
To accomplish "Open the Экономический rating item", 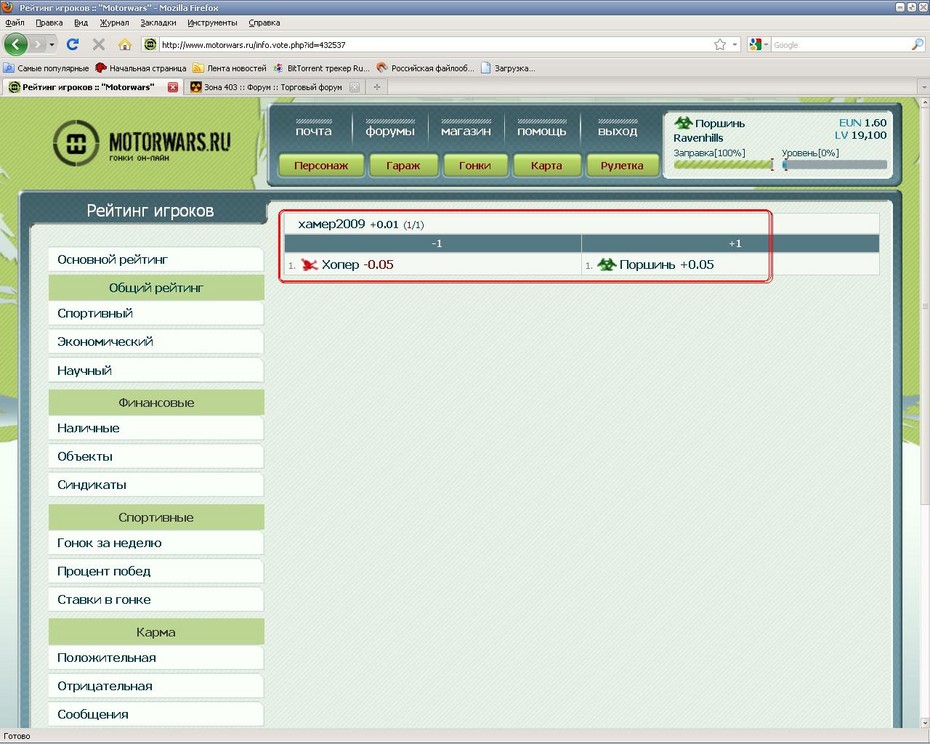I will point(156,342).
